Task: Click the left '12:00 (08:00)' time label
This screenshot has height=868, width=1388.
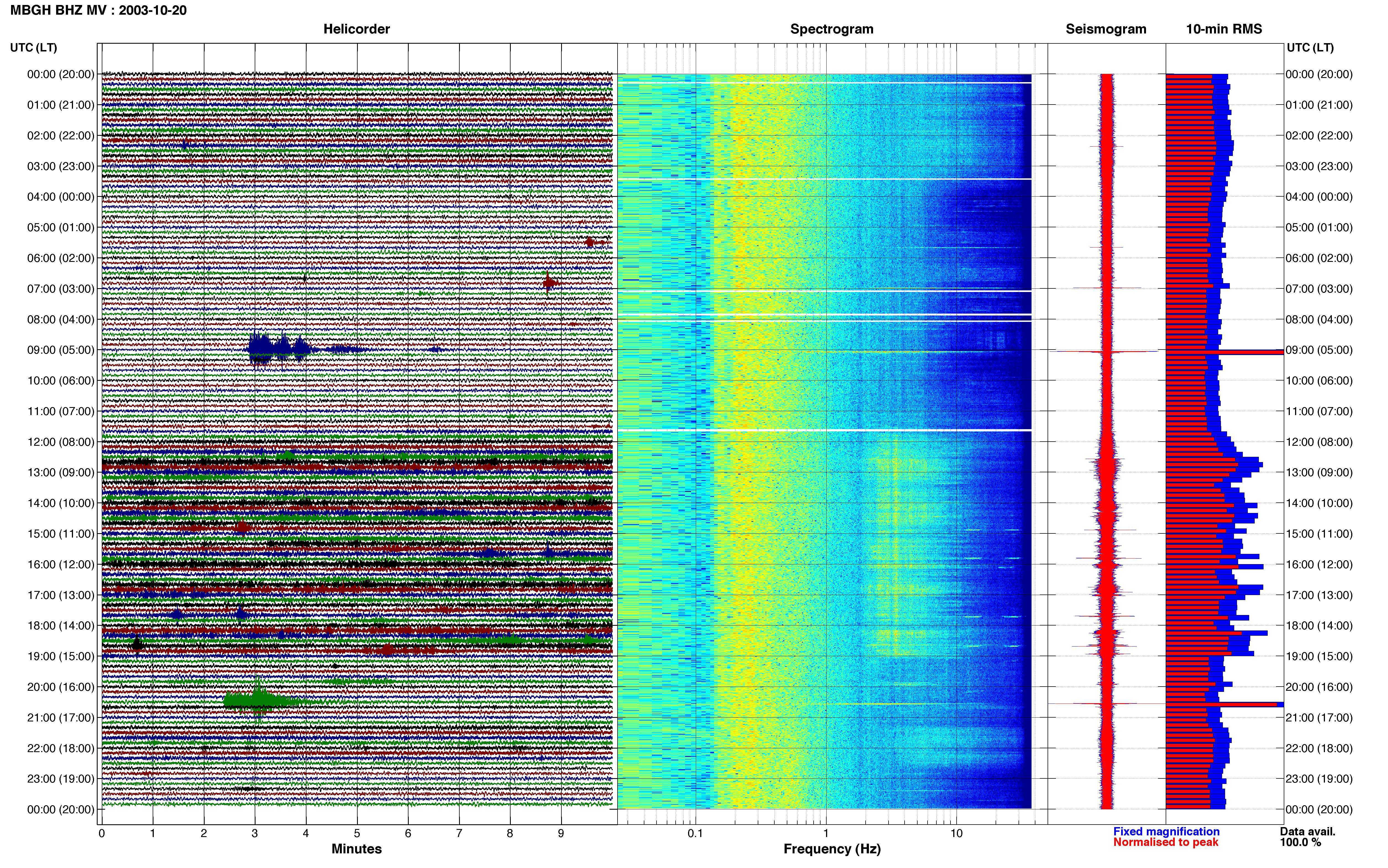Action: click(60, 442)
